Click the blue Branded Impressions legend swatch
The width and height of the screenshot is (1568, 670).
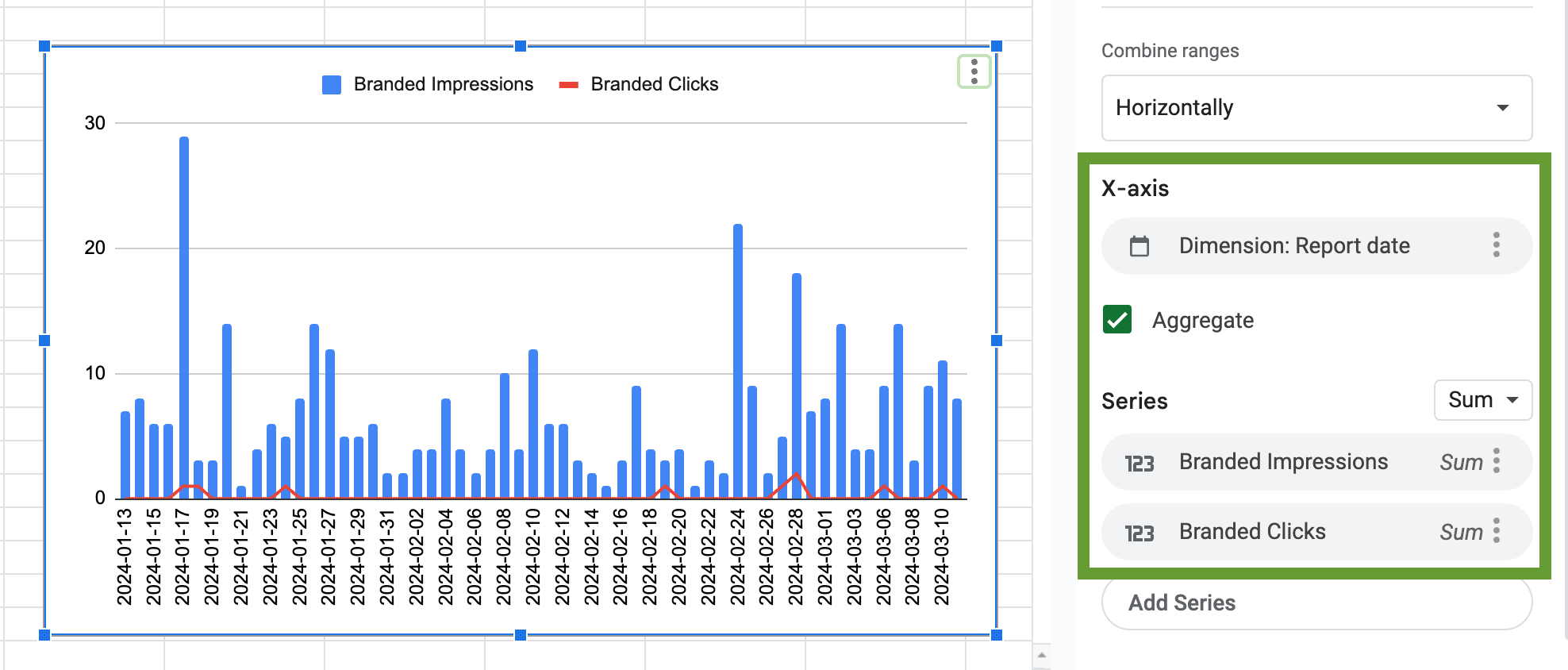332,85
